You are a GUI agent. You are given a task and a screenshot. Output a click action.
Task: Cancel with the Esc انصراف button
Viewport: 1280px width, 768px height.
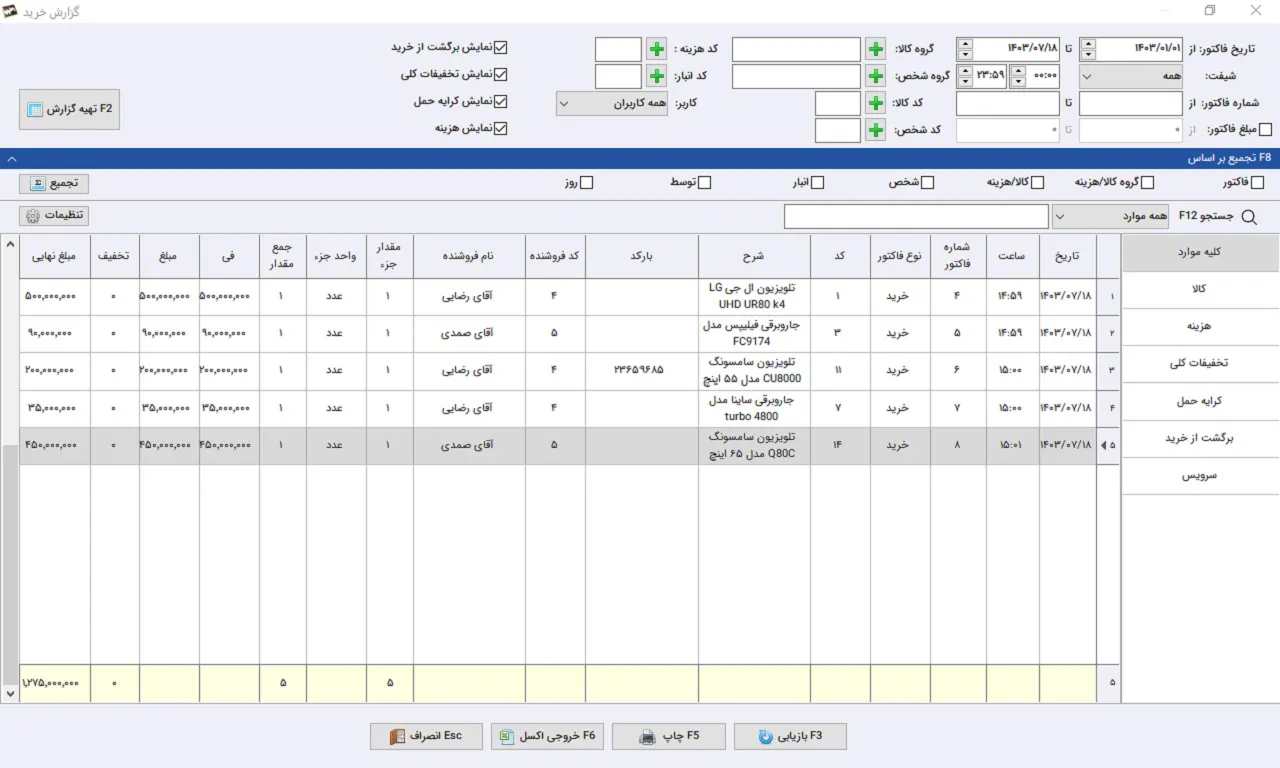point(426,736)
